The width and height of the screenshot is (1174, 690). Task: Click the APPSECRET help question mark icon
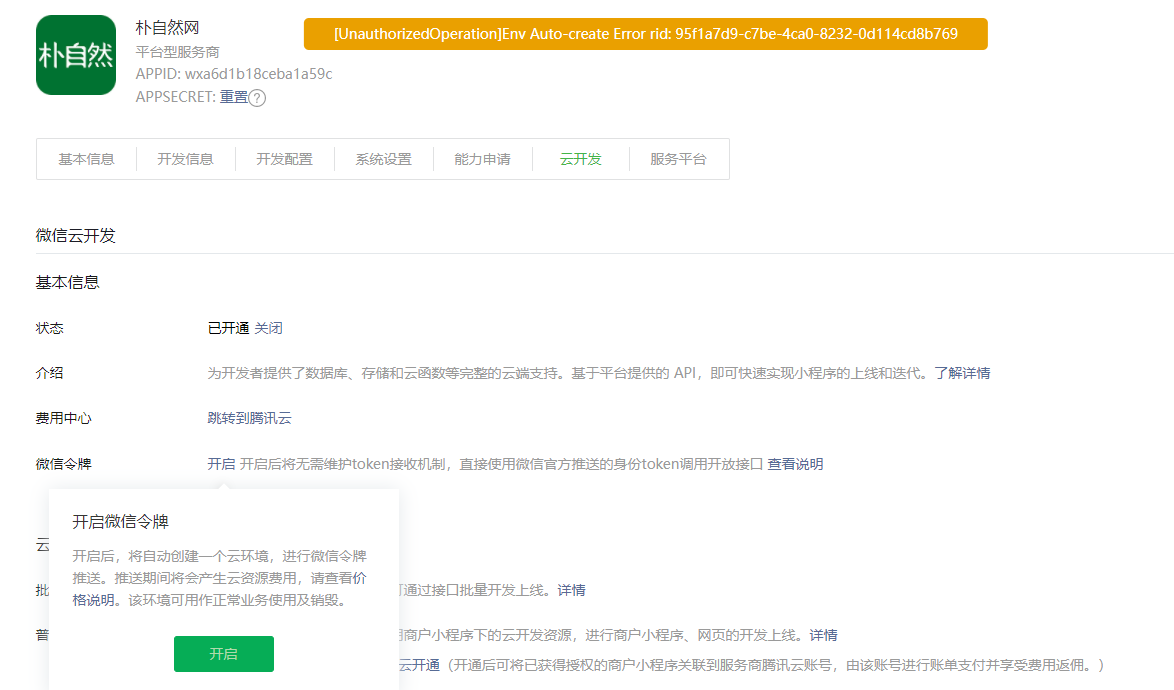tap(257, 98)
